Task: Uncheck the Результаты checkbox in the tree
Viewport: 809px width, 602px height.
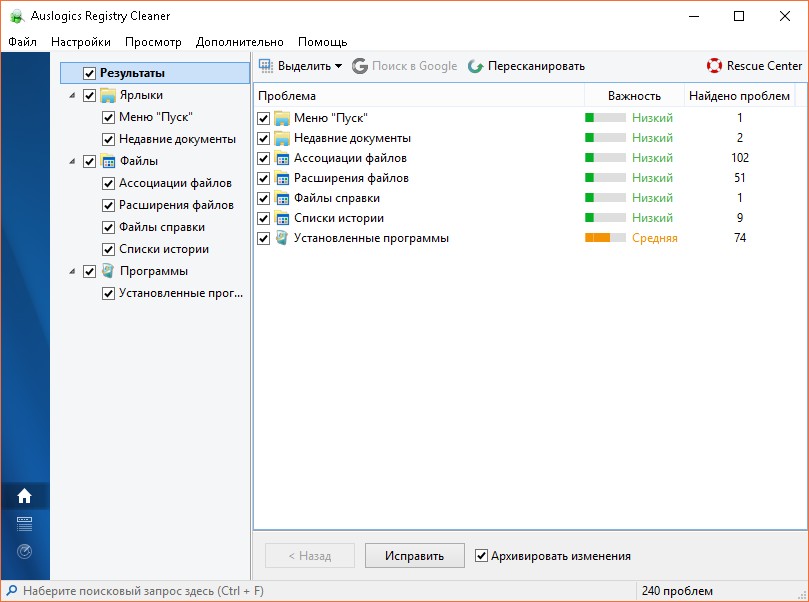Action: tap(89, 73)
